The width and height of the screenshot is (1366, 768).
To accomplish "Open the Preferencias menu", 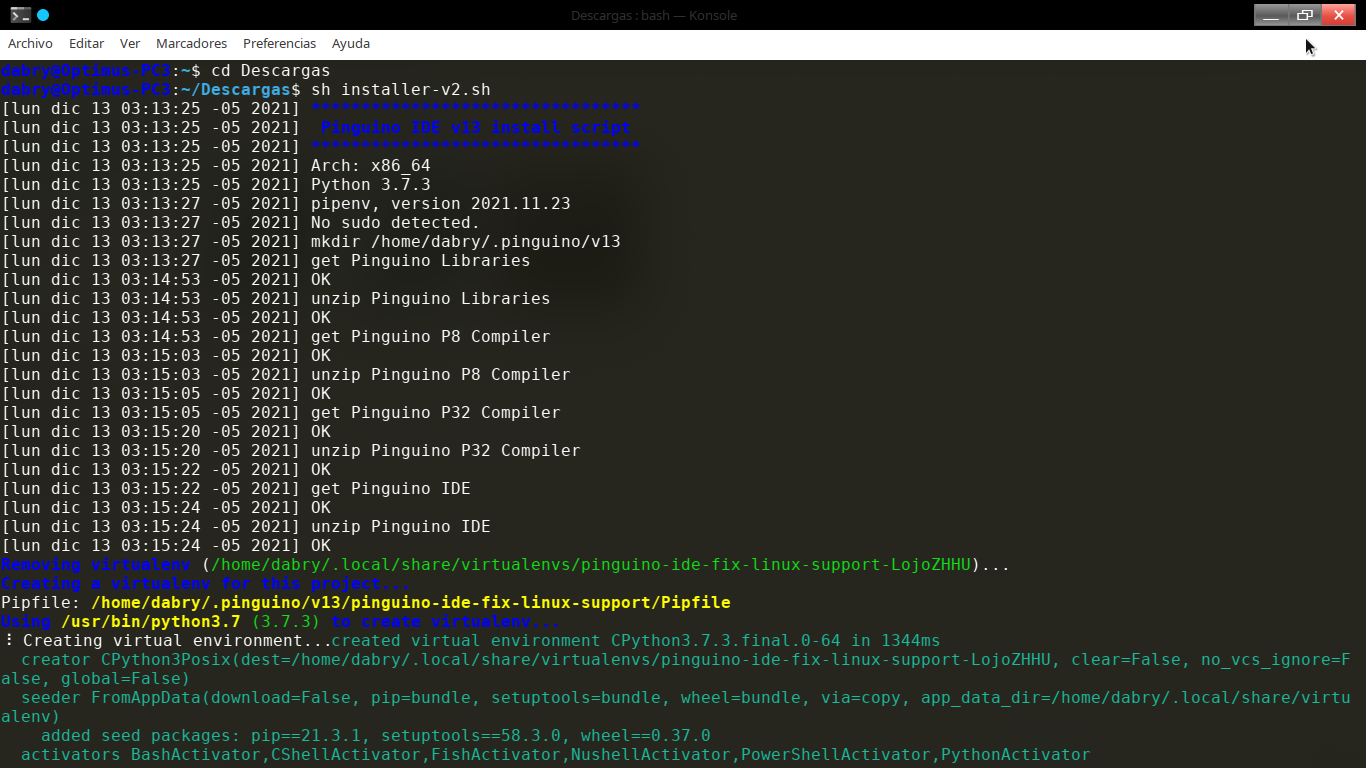I will [279, 44].
